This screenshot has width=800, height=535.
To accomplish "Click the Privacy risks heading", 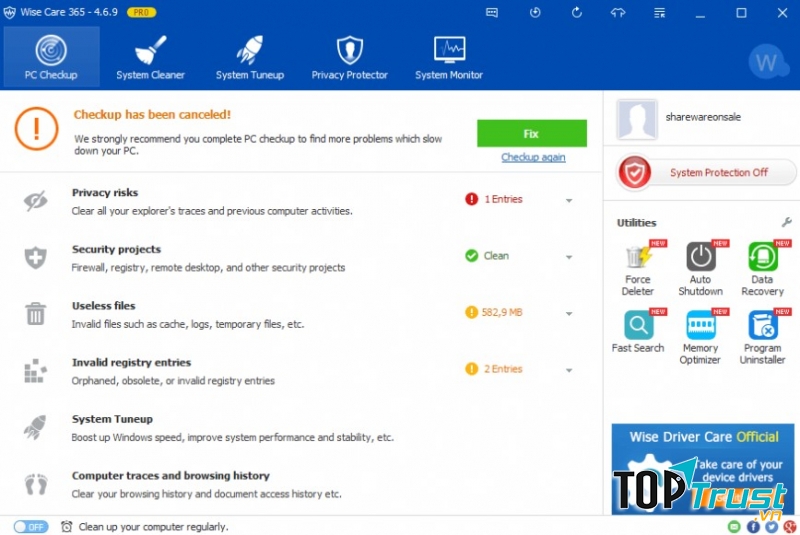I will click(x=105, y=193).
